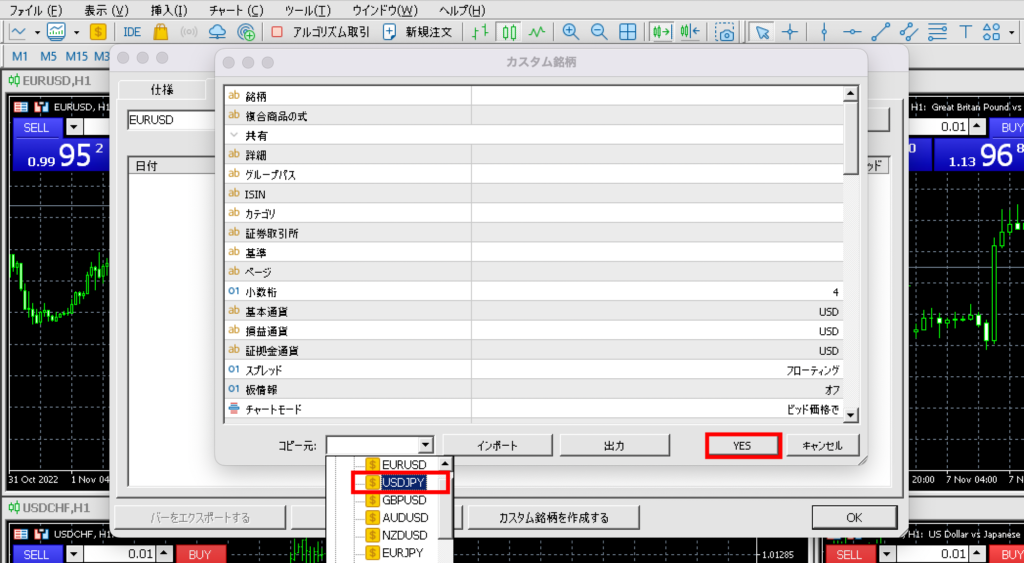
Task: Select the M5 timeframe
Action: (48, 56)
